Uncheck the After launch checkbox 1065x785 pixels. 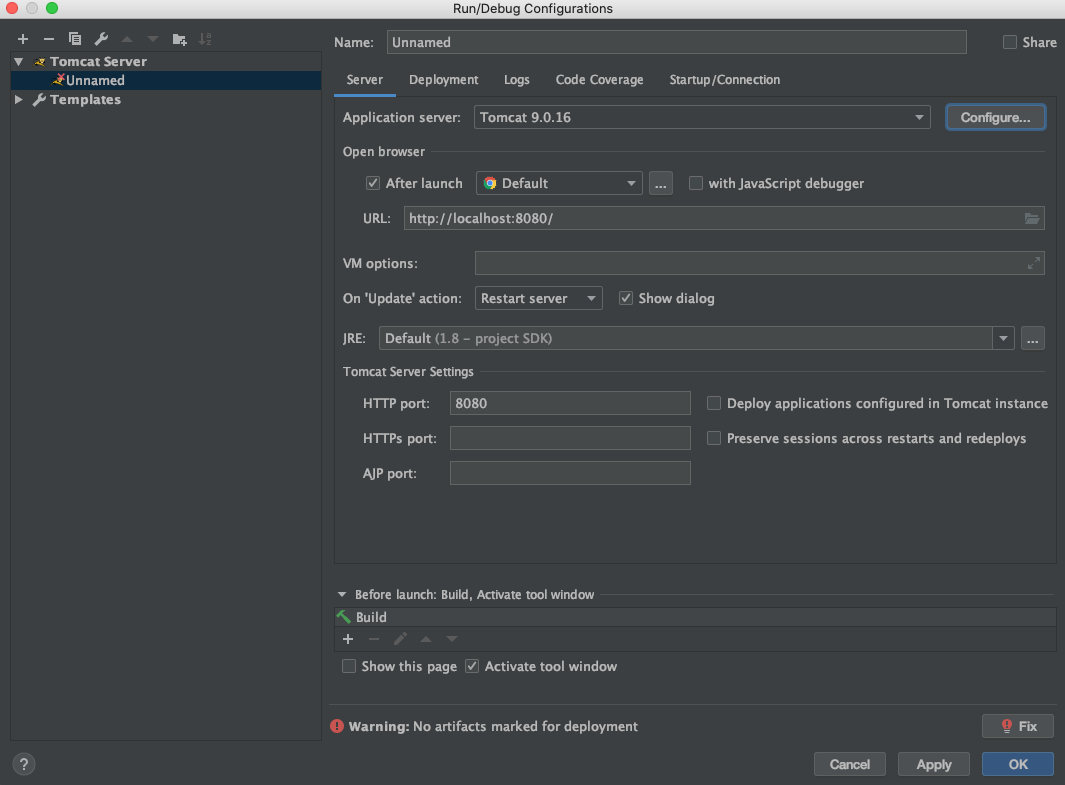[x=372, y=183]
